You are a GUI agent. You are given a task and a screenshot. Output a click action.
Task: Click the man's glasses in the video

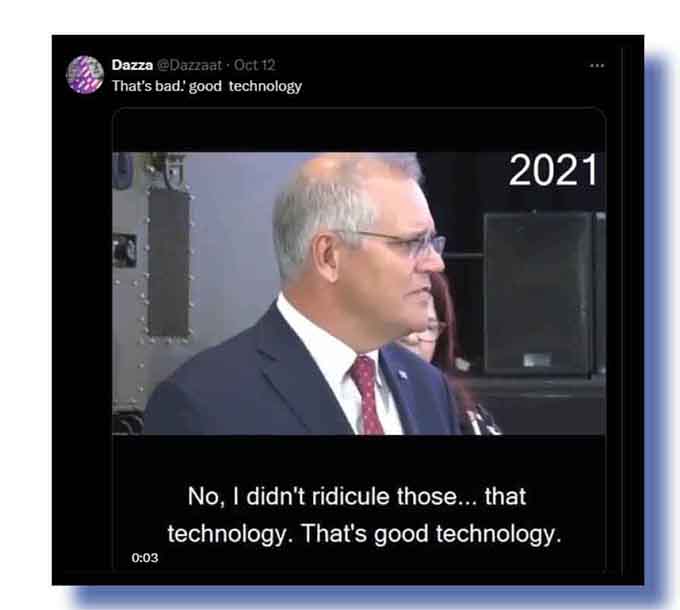[x=401, y=243]
